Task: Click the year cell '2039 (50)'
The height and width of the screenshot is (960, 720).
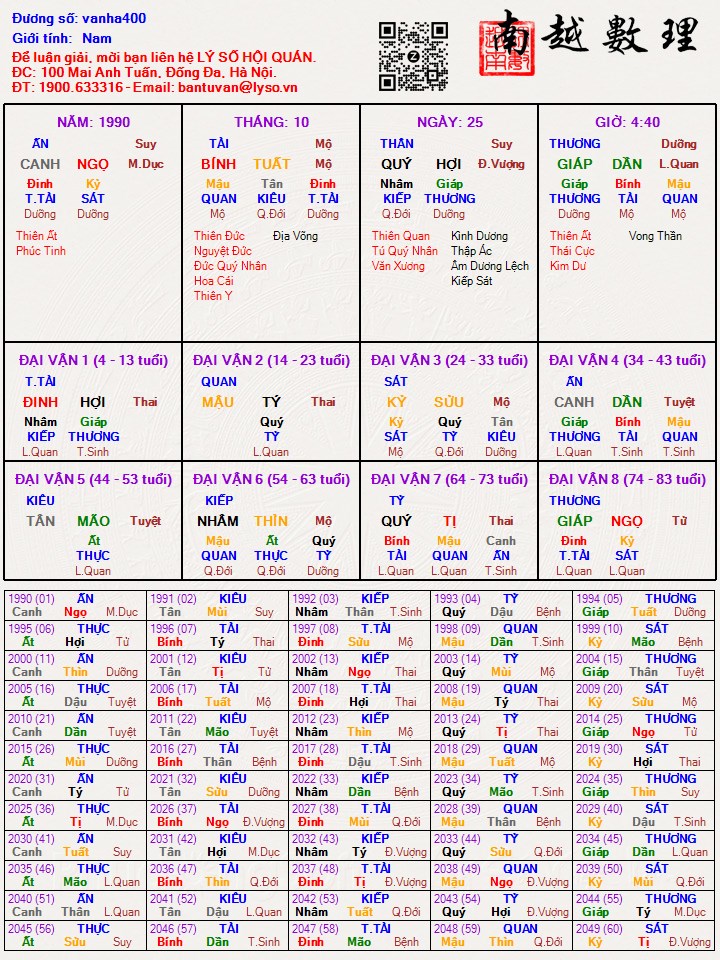Action: pos(643,876)
